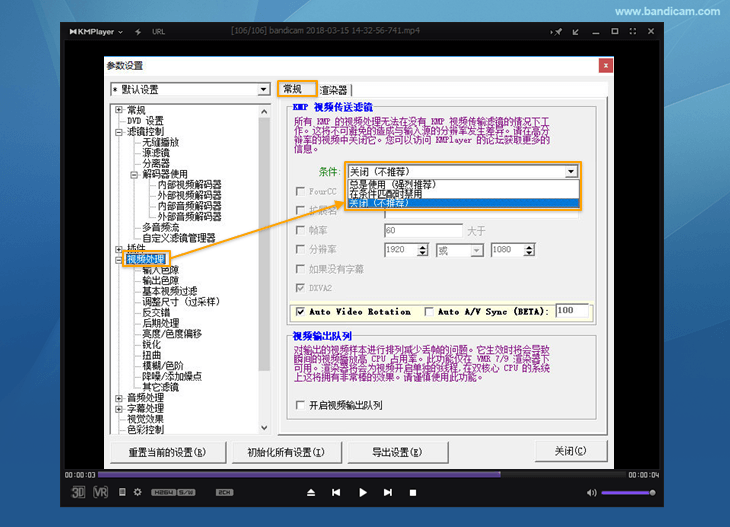Image resolution: width=730 pixels, height=527 pixels.
Task: Collapse the 解码器使用 tree node
Action: coord(134,175)
